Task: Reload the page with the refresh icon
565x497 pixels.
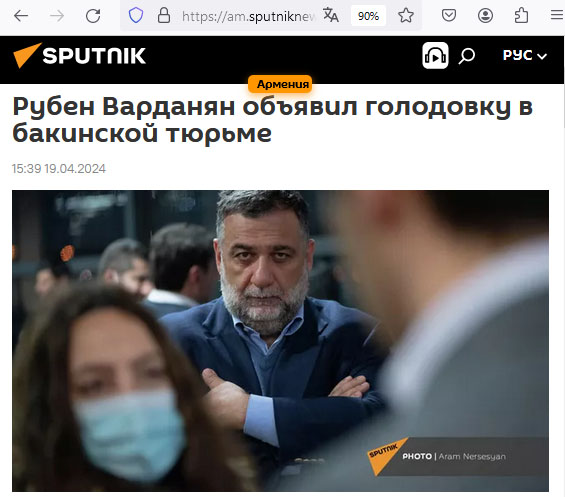Action: coord(93,16)
